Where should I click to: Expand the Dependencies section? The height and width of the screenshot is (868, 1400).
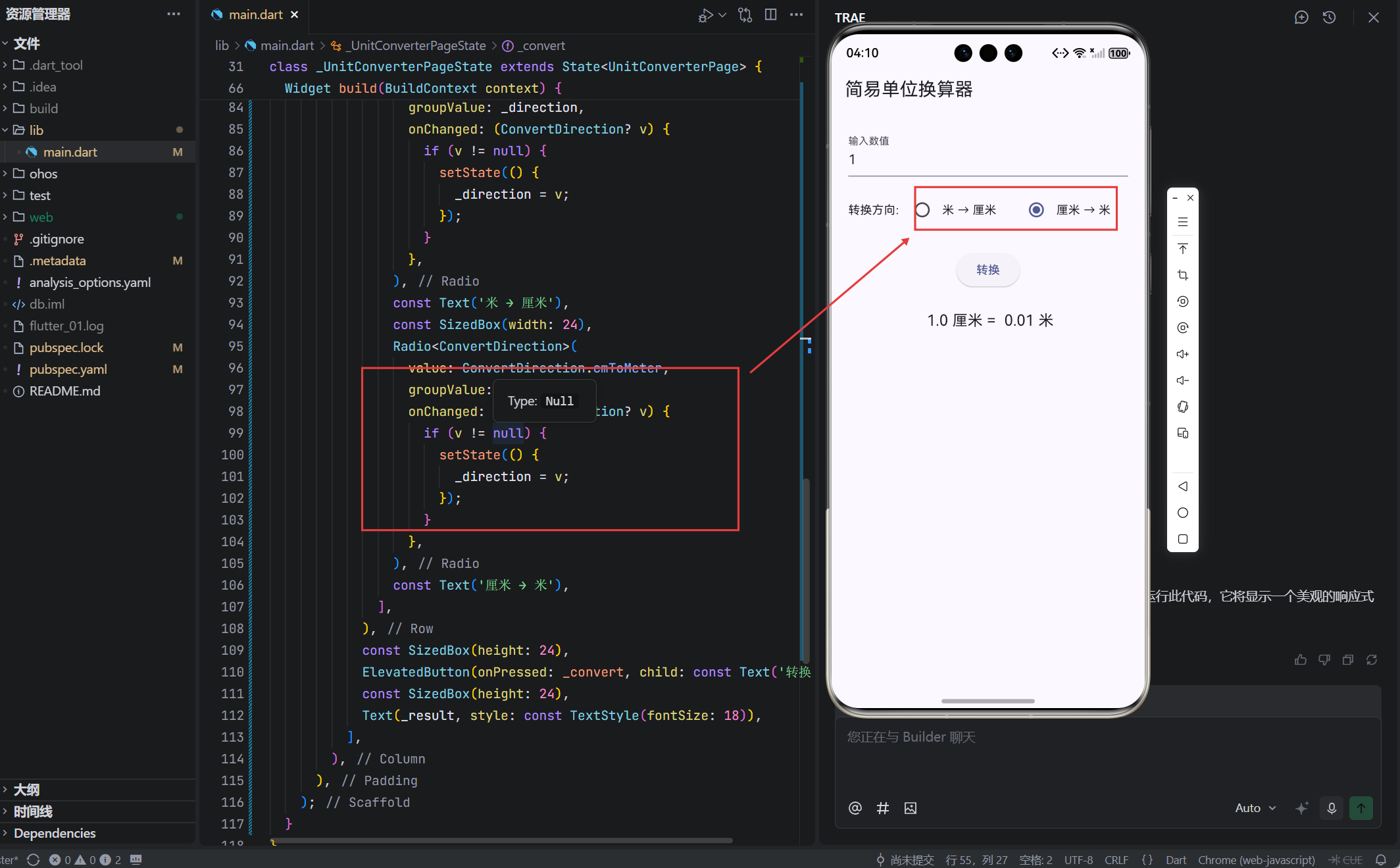55,833
